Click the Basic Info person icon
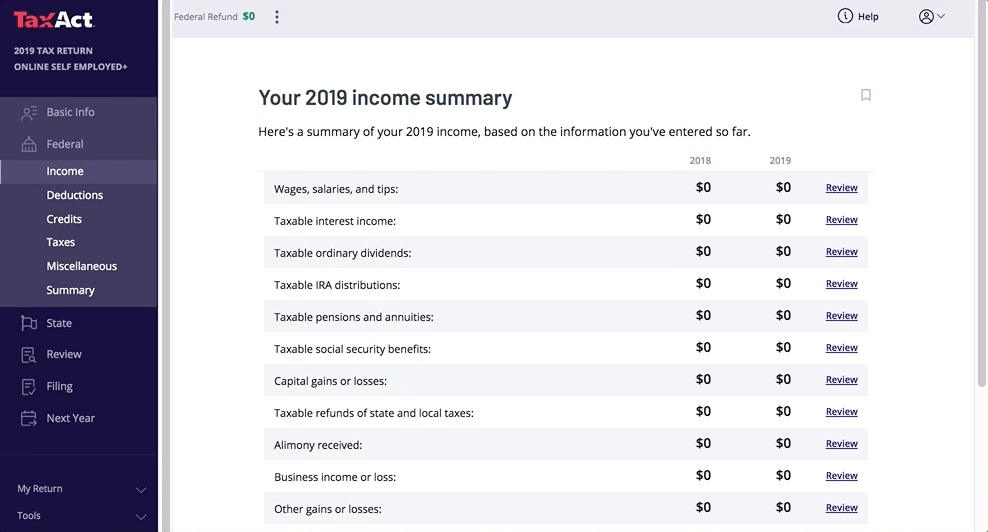This screenshot has height=532, width=988. click(x=29, y=113)
